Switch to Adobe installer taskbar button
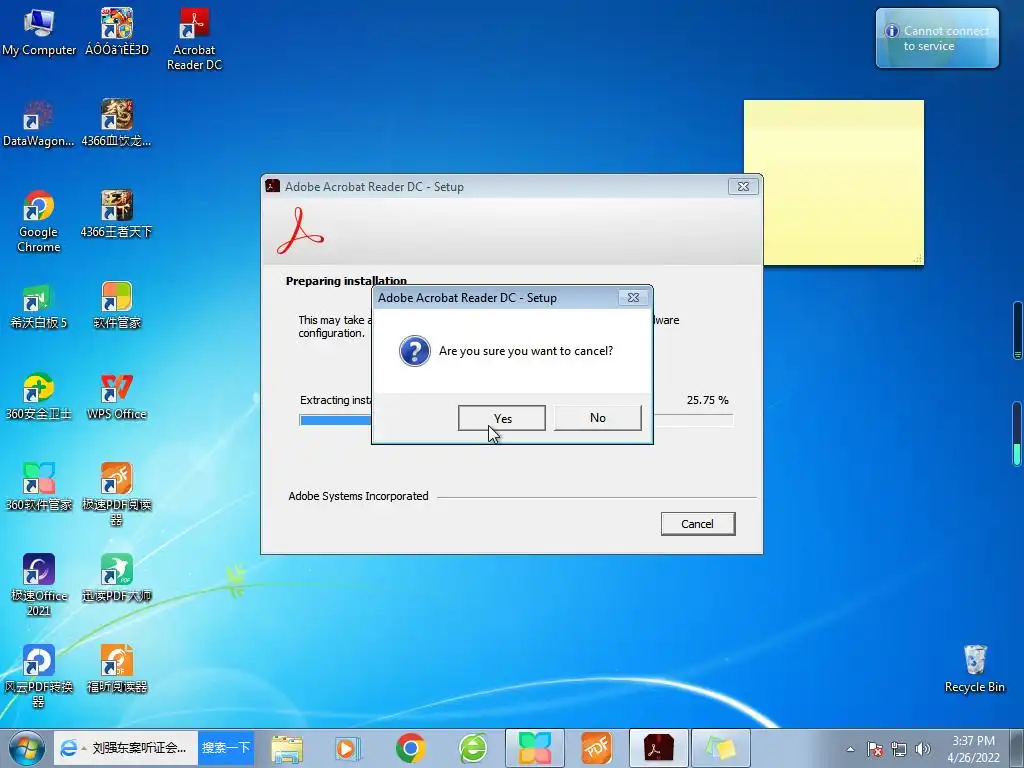Image resolution: width=1024 pixels, height=768 pixels. point(659,748)
